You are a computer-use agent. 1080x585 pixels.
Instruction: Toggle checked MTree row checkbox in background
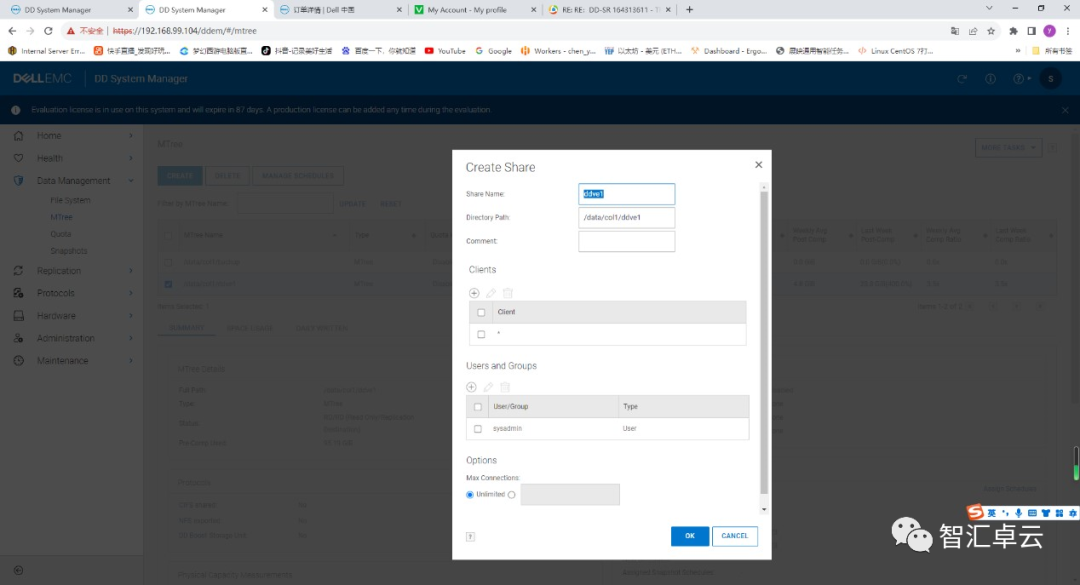coord(169,284)
